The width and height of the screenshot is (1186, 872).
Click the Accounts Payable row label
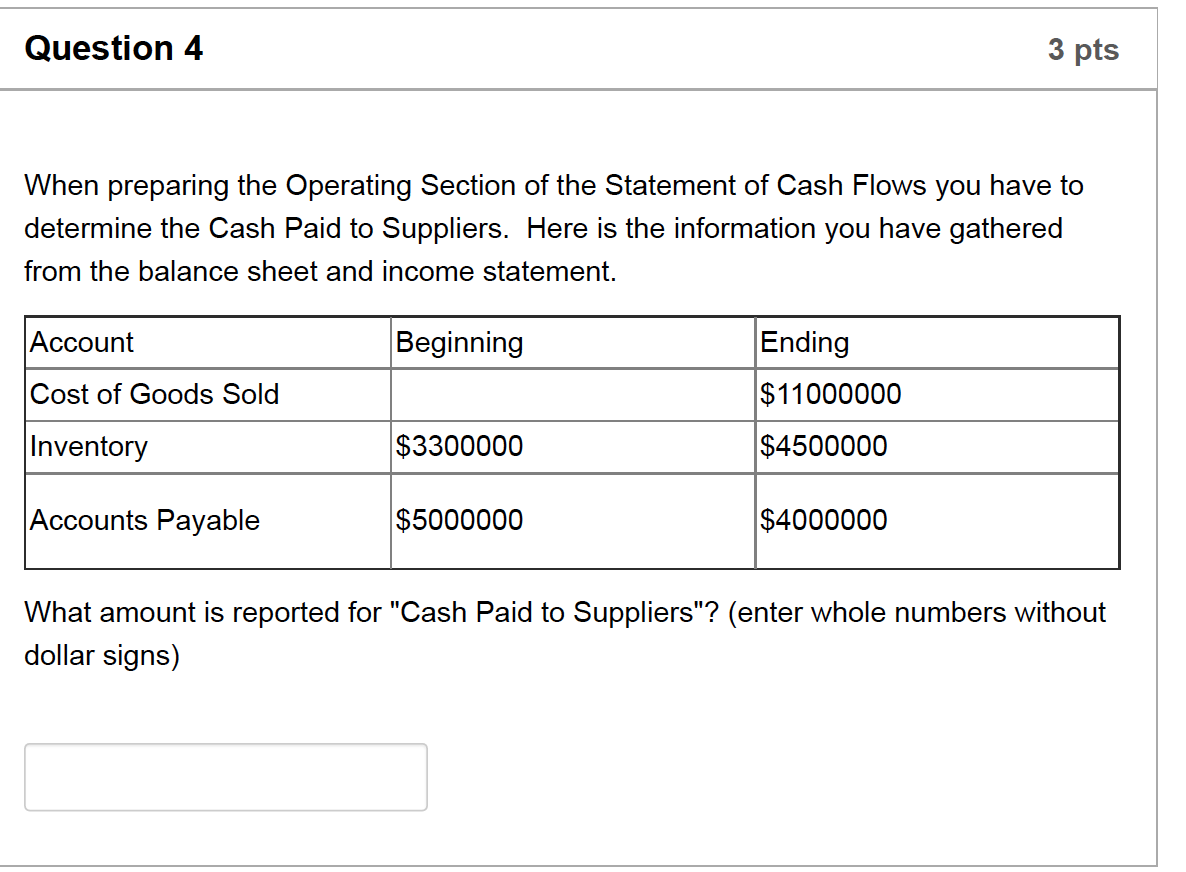point(144,520)
